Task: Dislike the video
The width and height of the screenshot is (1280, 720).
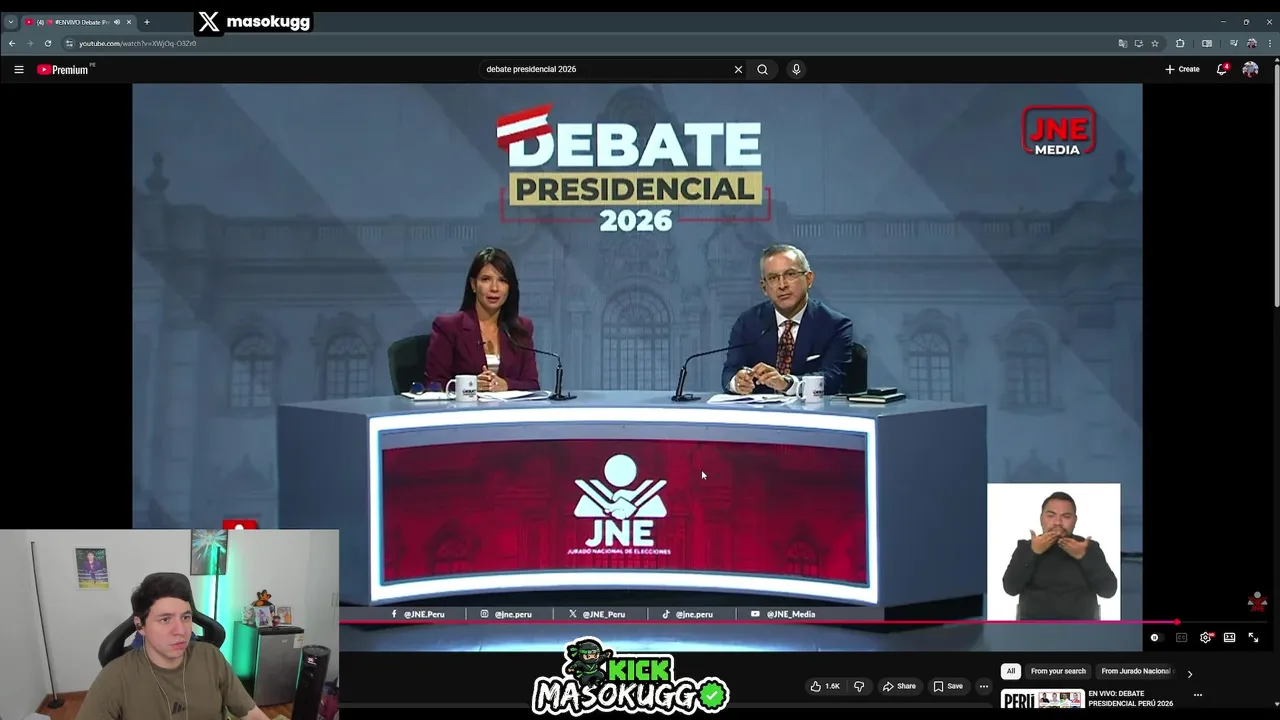Action: point(858,686)
